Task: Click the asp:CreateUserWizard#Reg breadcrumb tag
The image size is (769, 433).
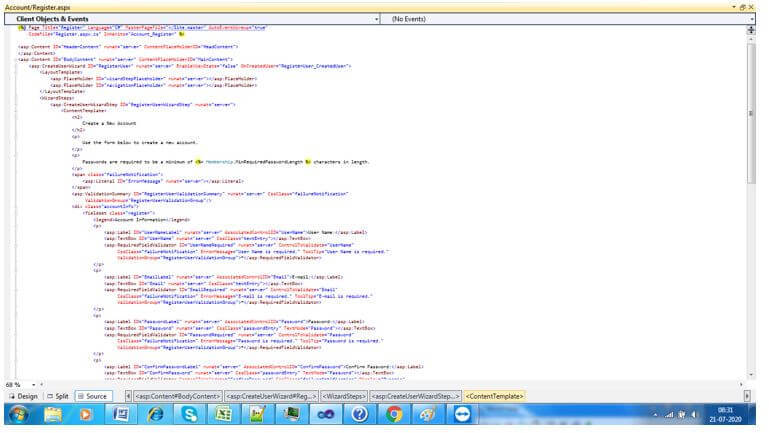Action: (270, 396)
